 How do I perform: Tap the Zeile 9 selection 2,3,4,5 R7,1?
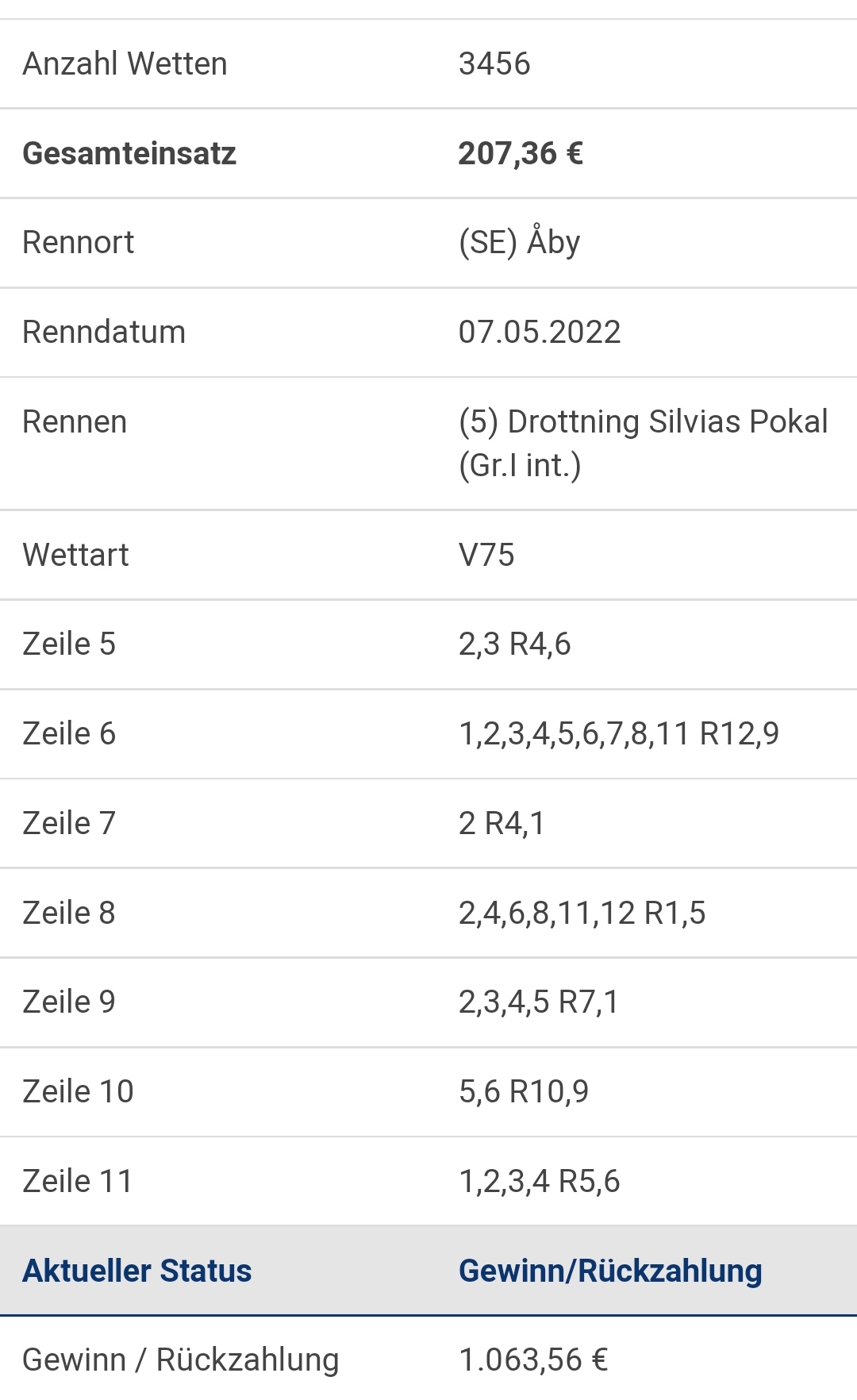click(x=539, y=1002)
